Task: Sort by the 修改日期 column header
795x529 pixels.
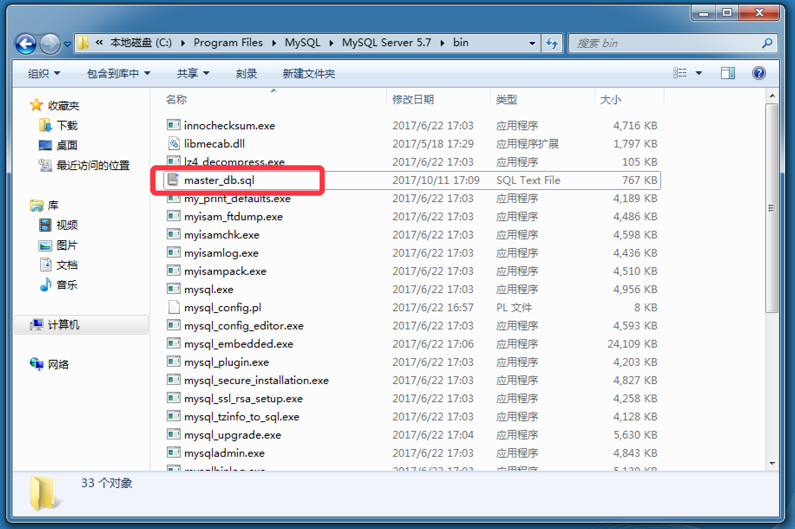Action: 413,100
